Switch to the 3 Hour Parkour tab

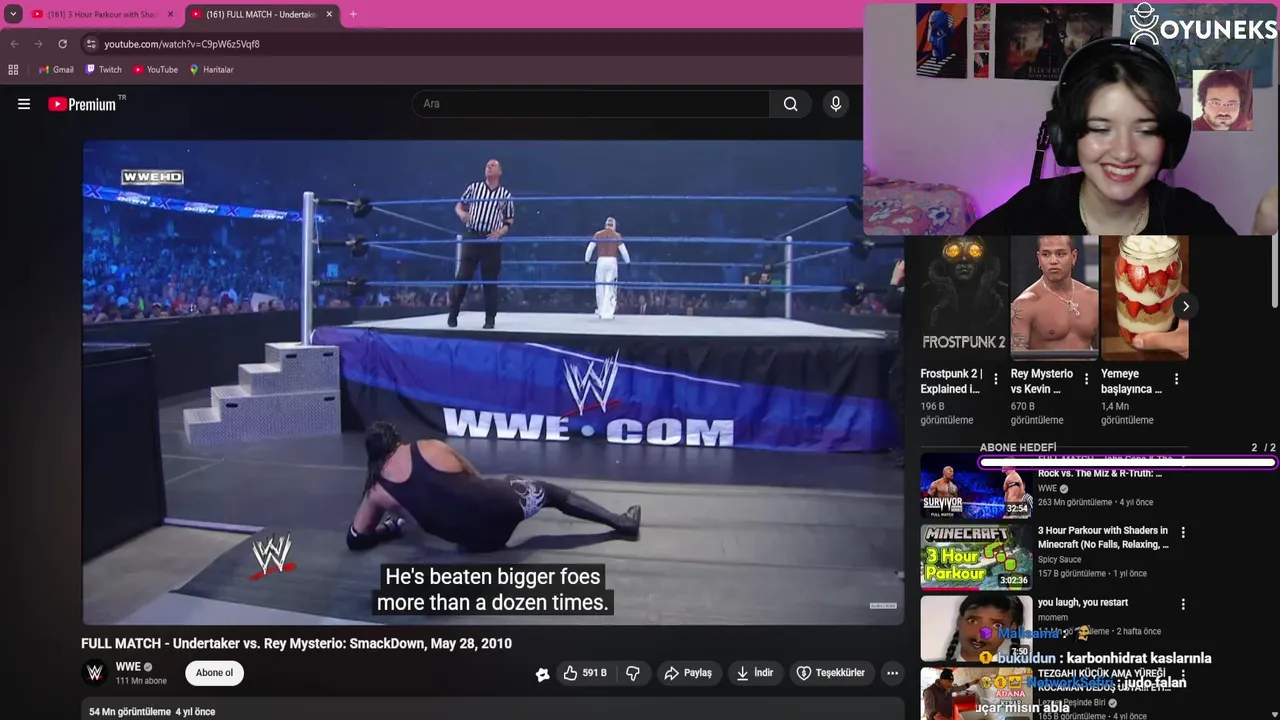pos(102,14)
